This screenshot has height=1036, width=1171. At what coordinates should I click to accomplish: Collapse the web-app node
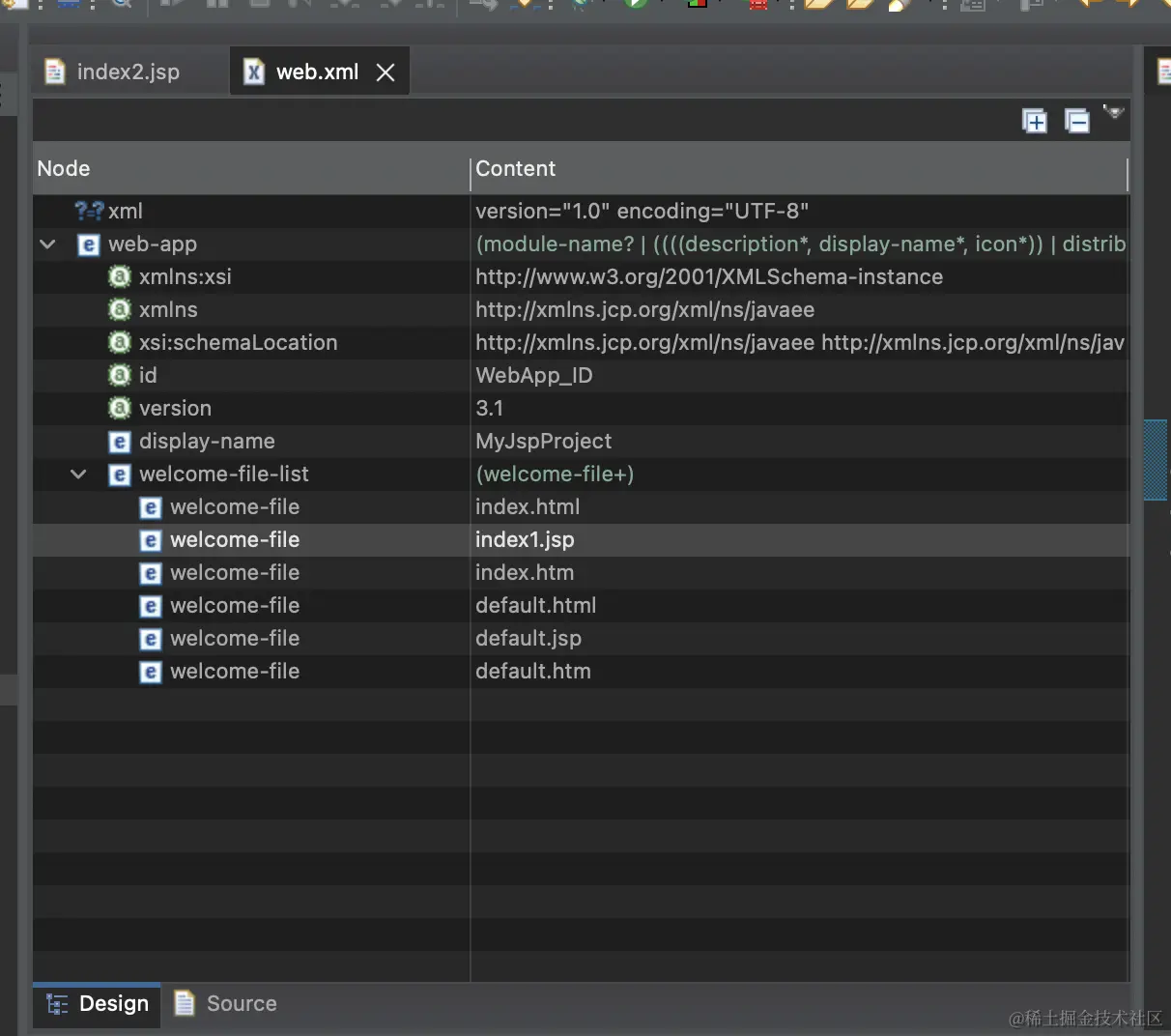click(x=48, y=245)
